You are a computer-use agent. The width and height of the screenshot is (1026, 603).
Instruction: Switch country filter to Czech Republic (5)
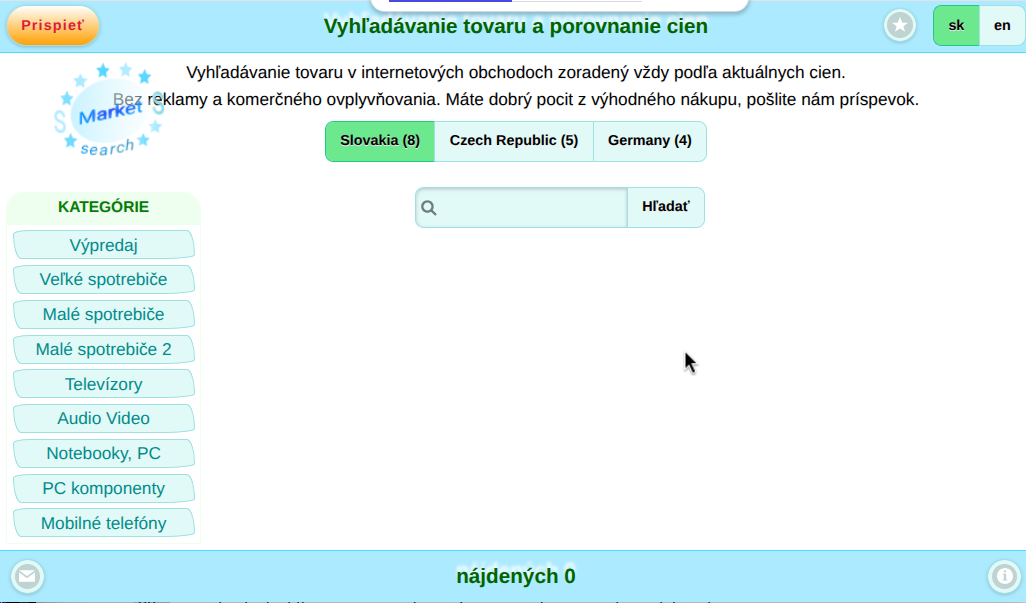coord(513,141)
